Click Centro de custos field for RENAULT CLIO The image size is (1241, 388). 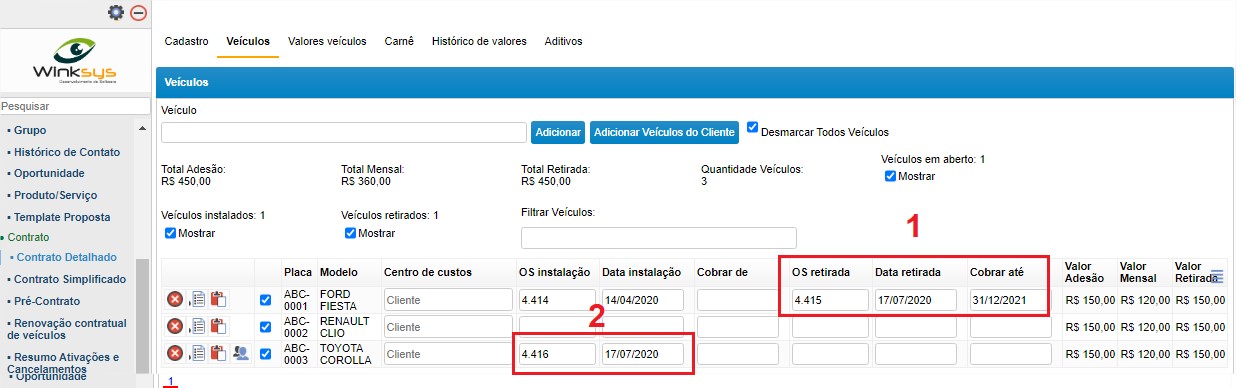click(x=447, y=326)
